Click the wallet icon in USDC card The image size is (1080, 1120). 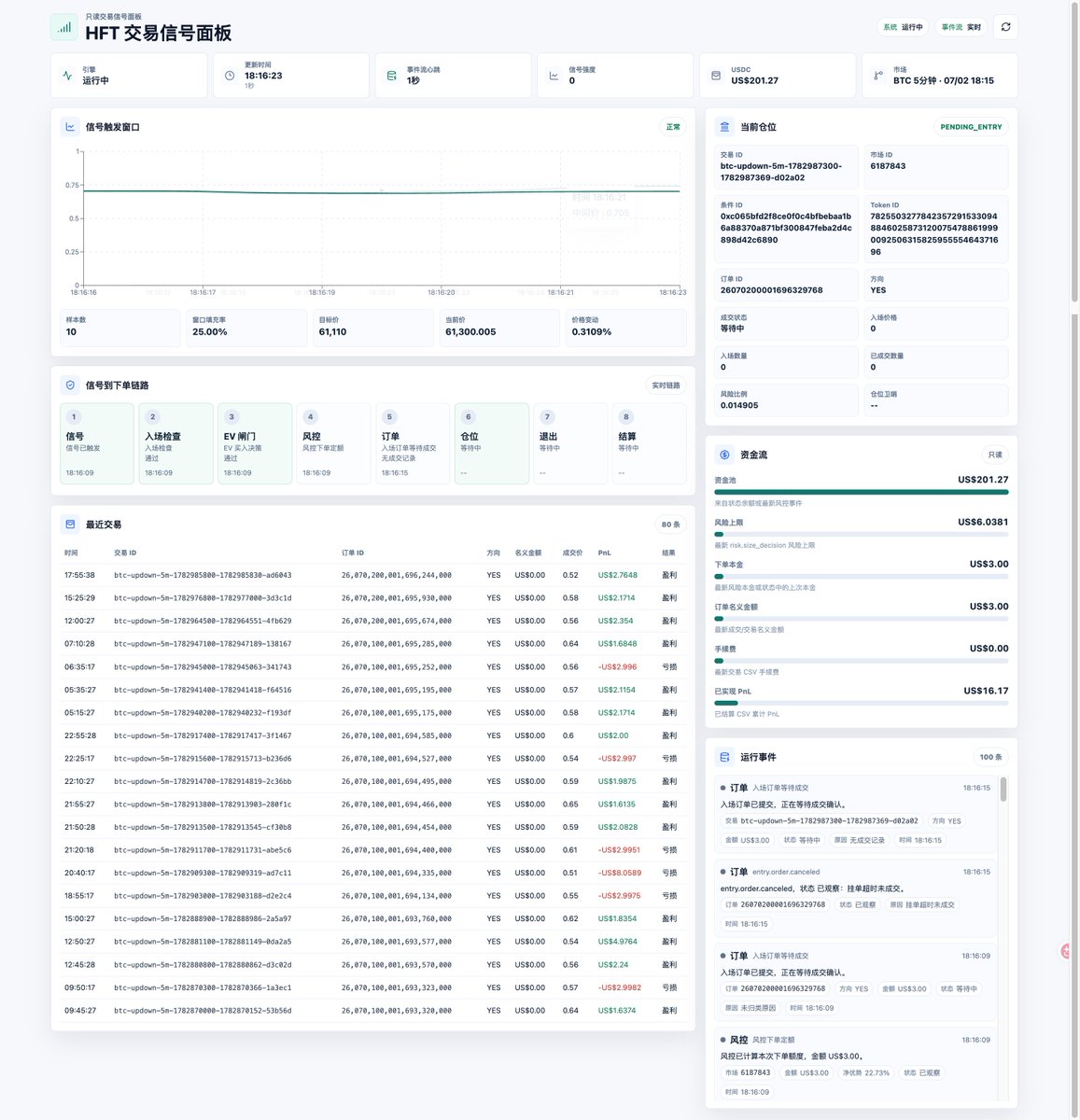tap(716, 76)
